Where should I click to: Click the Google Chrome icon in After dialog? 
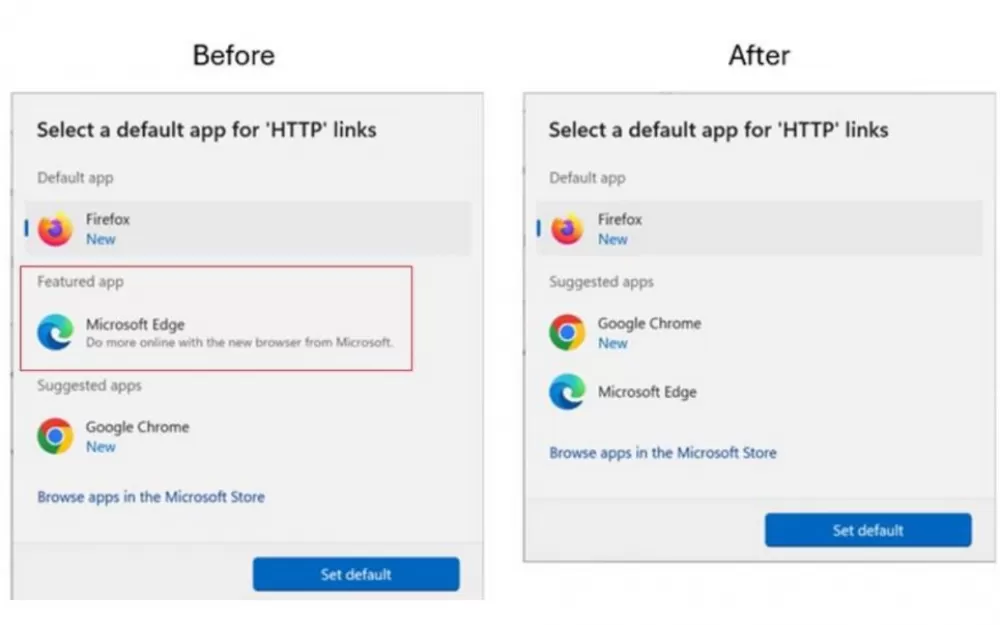point(567,332)
